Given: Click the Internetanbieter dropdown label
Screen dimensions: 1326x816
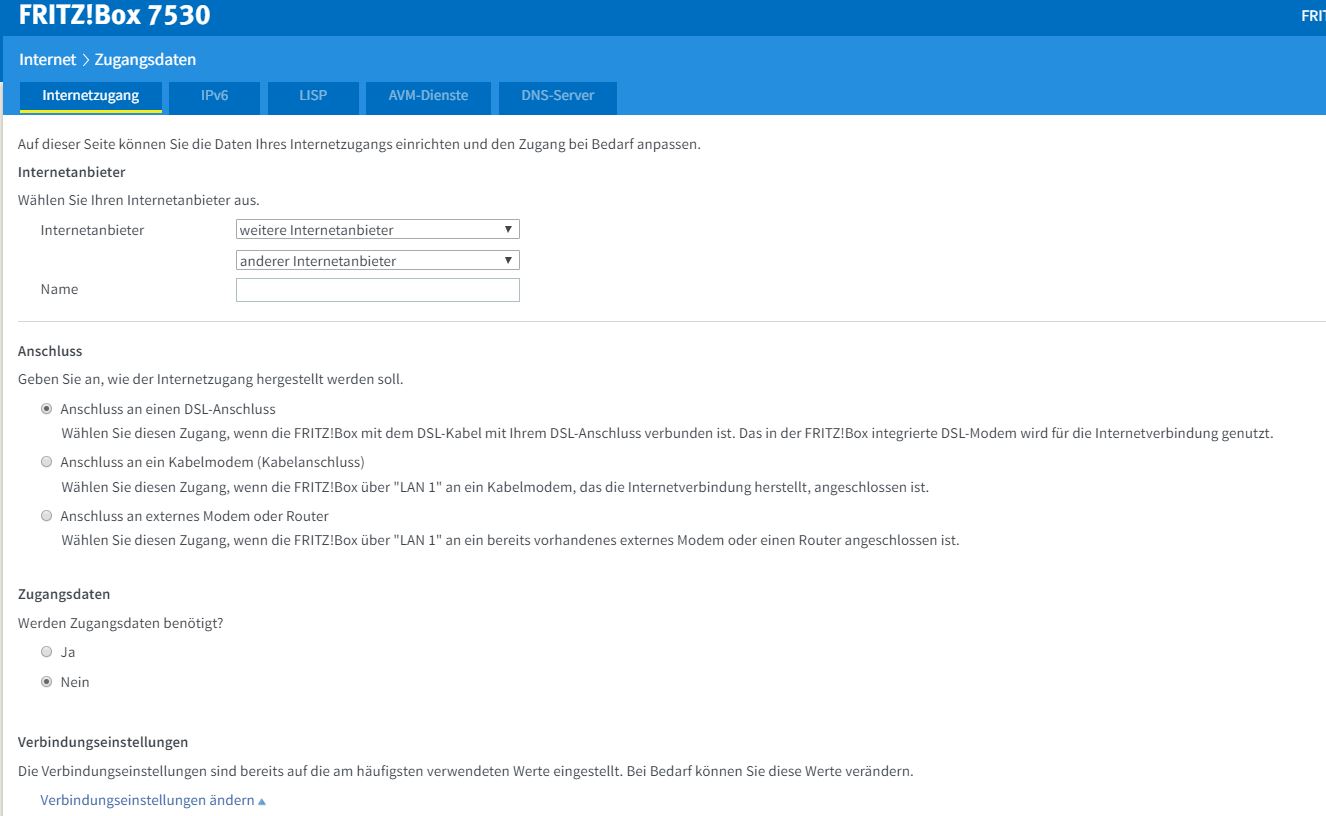Looking at the screenshot, I should coord(92,230).
